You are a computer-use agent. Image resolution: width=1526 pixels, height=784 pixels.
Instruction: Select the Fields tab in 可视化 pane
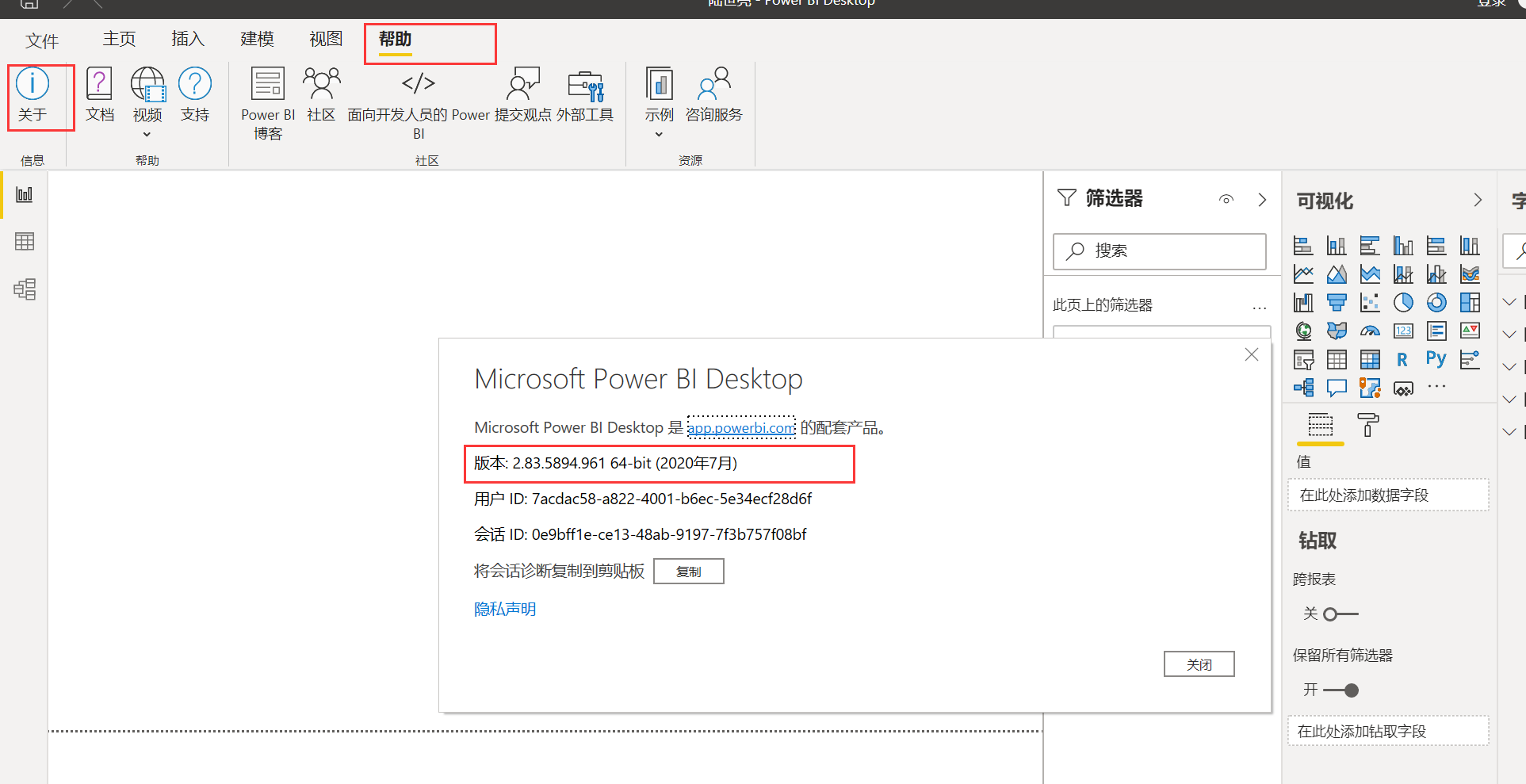click(x=1321, y=425)
